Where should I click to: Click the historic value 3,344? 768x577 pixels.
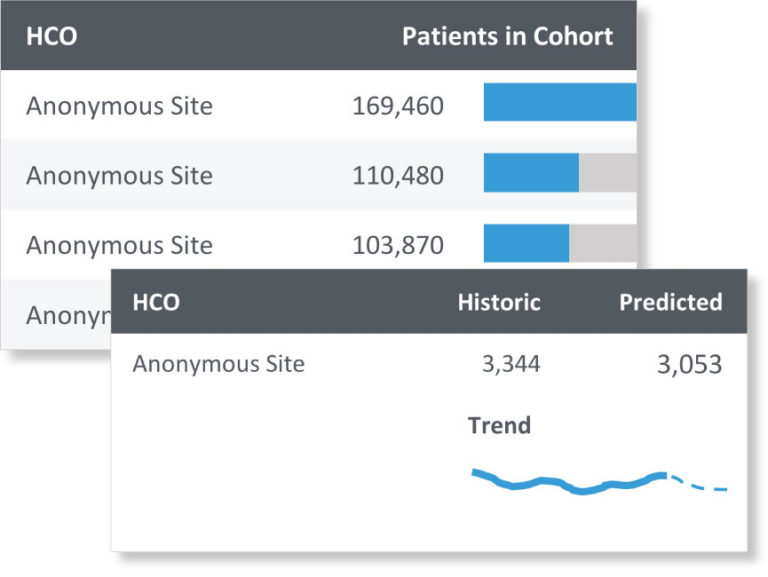(510, 364)
